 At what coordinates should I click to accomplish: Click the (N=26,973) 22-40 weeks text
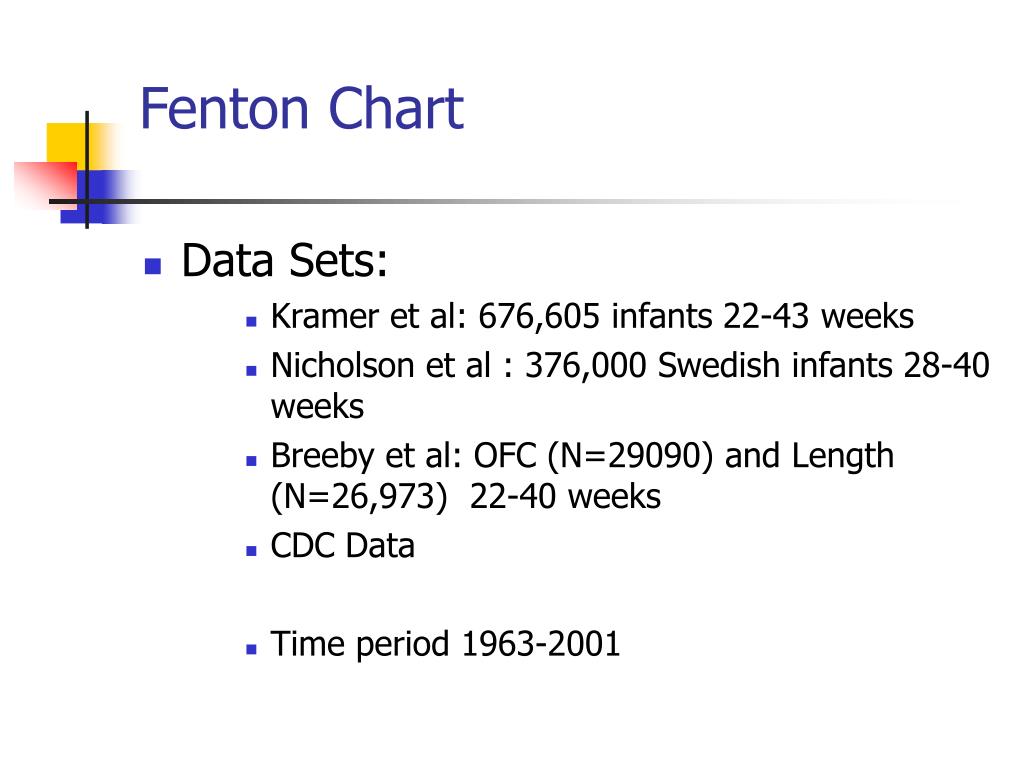[x=466, y=496]
